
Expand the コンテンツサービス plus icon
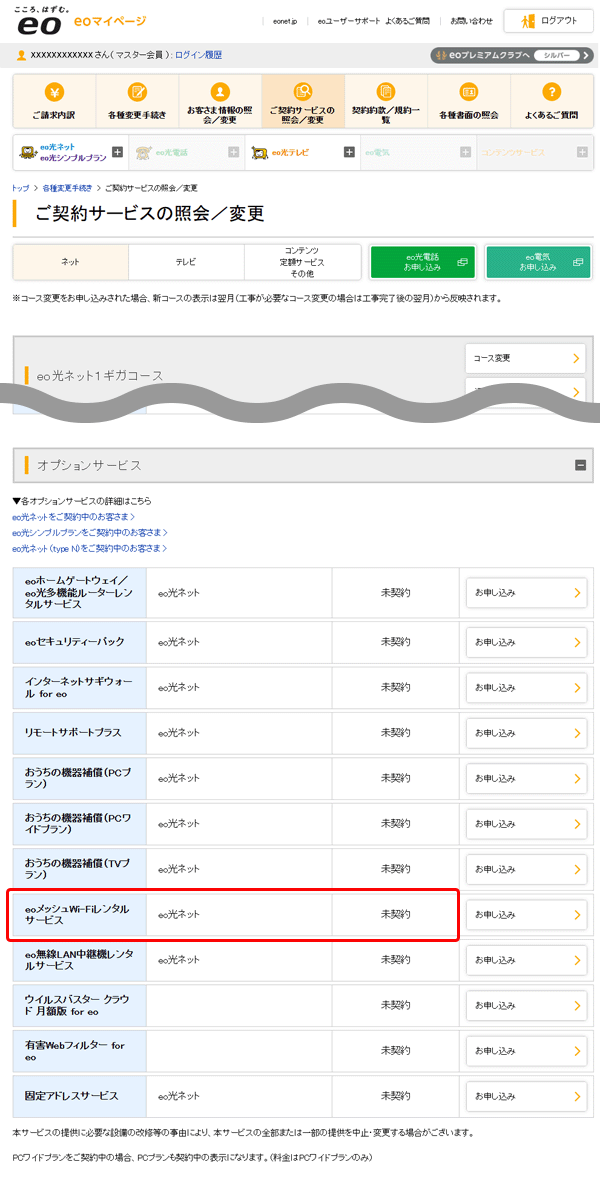tap(582, 153)
